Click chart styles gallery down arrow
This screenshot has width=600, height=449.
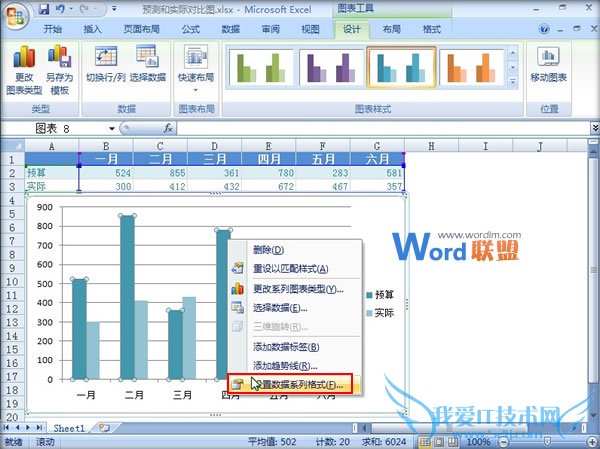[x=513, y=67]
